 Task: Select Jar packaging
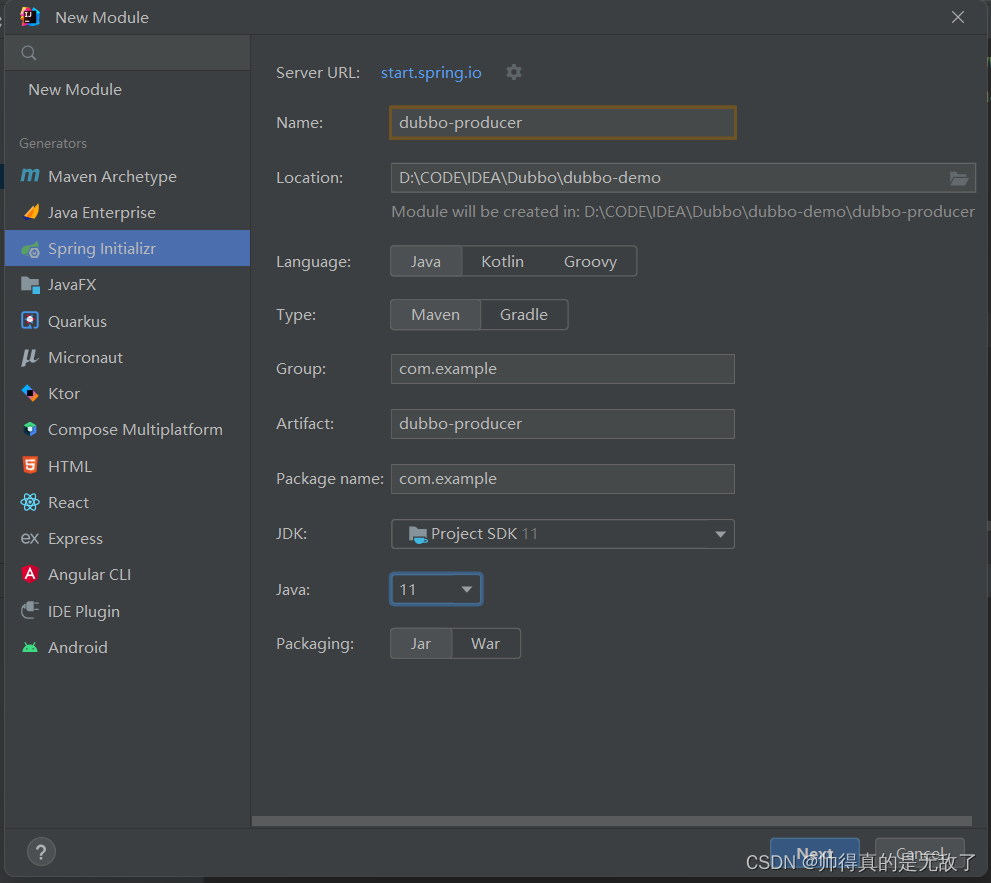421,643
